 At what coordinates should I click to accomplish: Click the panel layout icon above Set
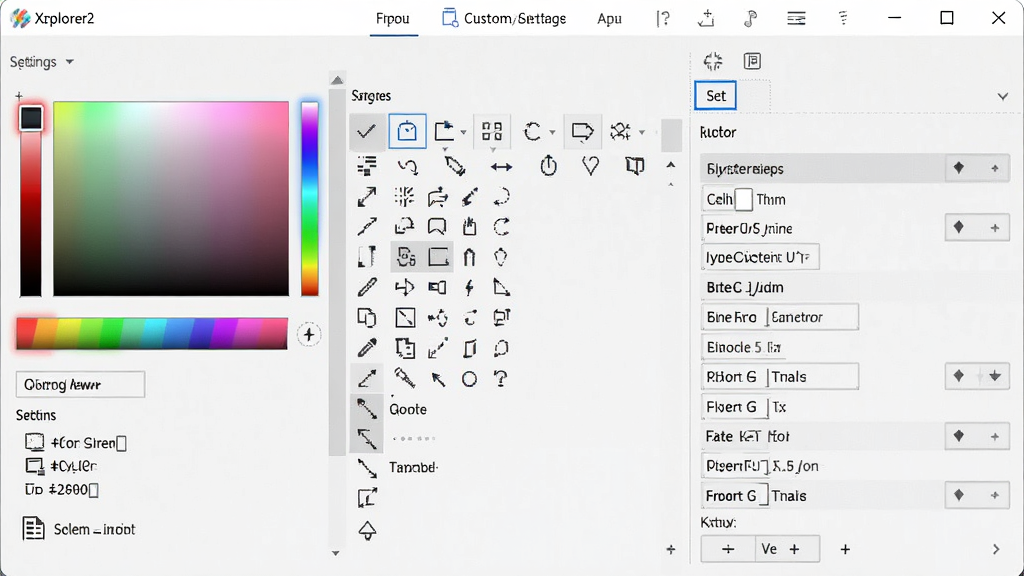point(752,61)
